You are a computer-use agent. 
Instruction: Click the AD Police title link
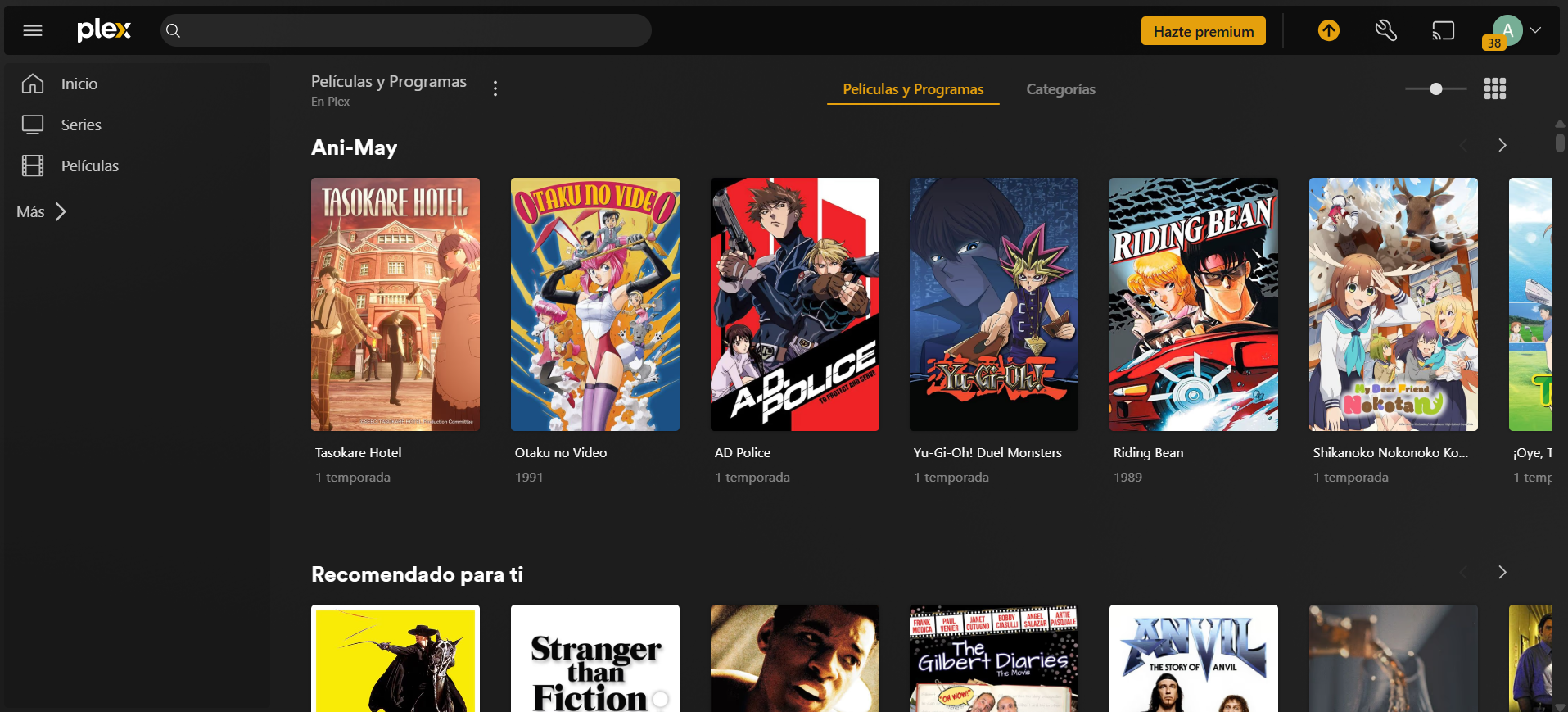[x=743, y=452]
